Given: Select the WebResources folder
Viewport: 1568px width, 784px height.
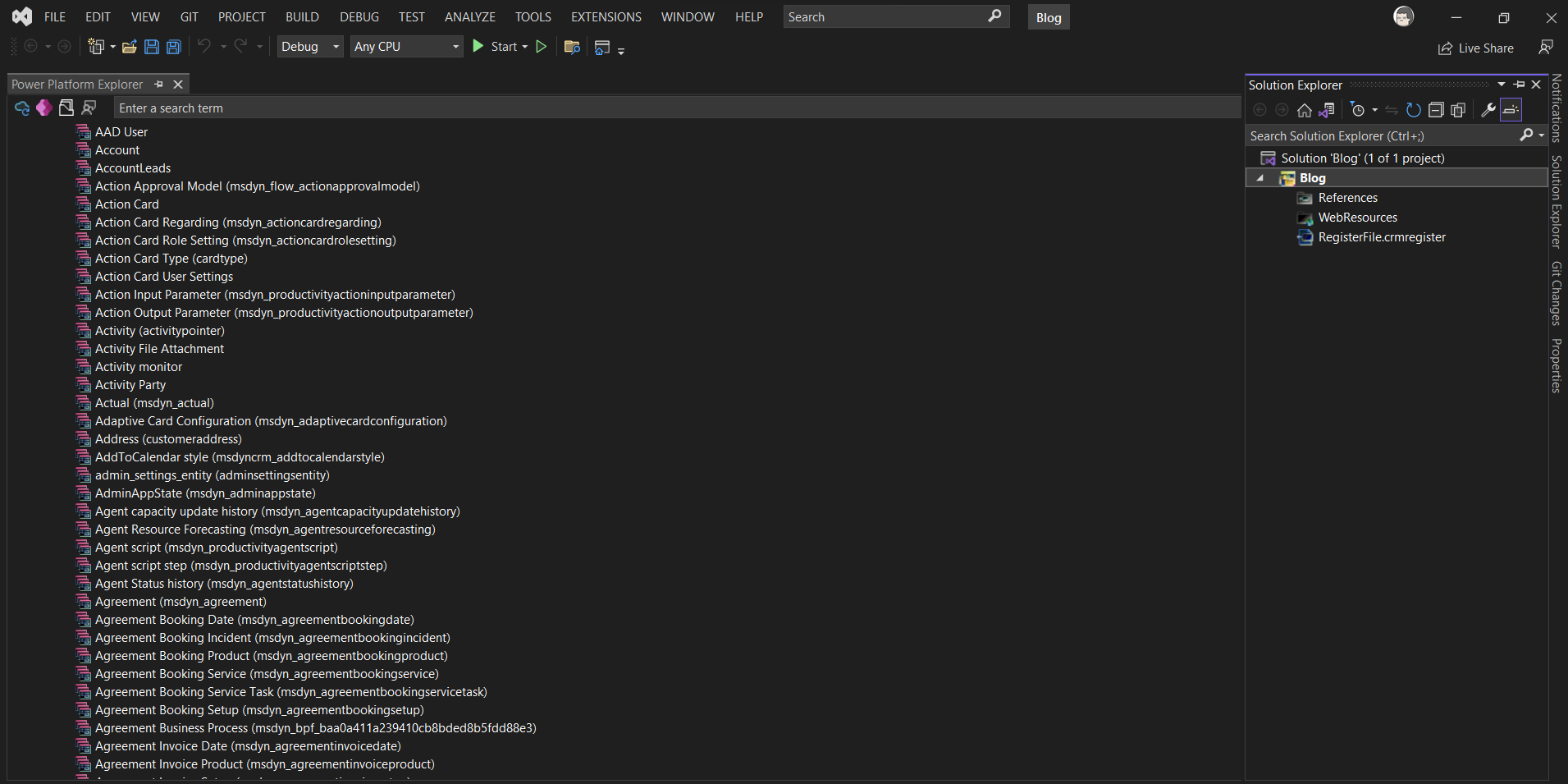Looking at the screenshot, I should 1357,218.
